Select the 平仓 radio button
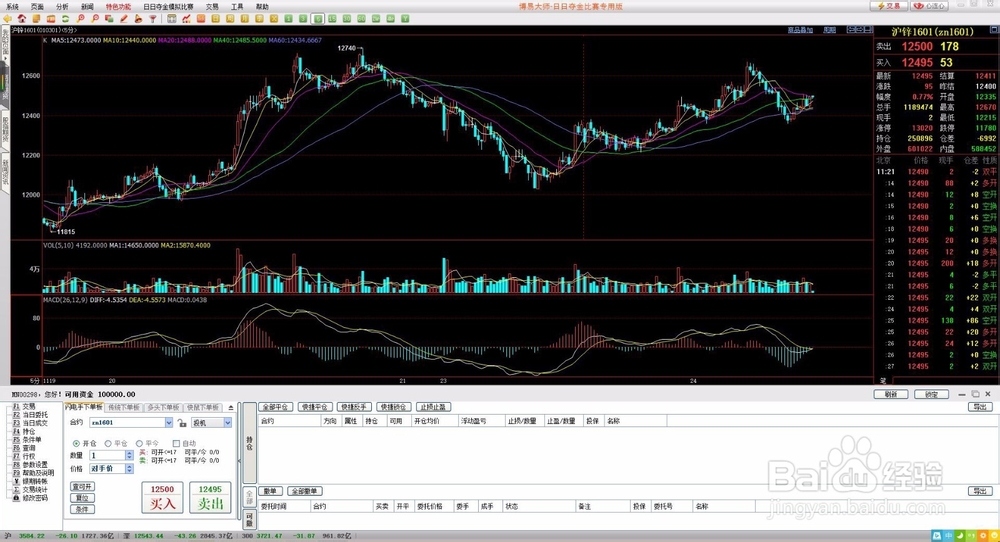1000x542 pixels. tap(108, 443)
